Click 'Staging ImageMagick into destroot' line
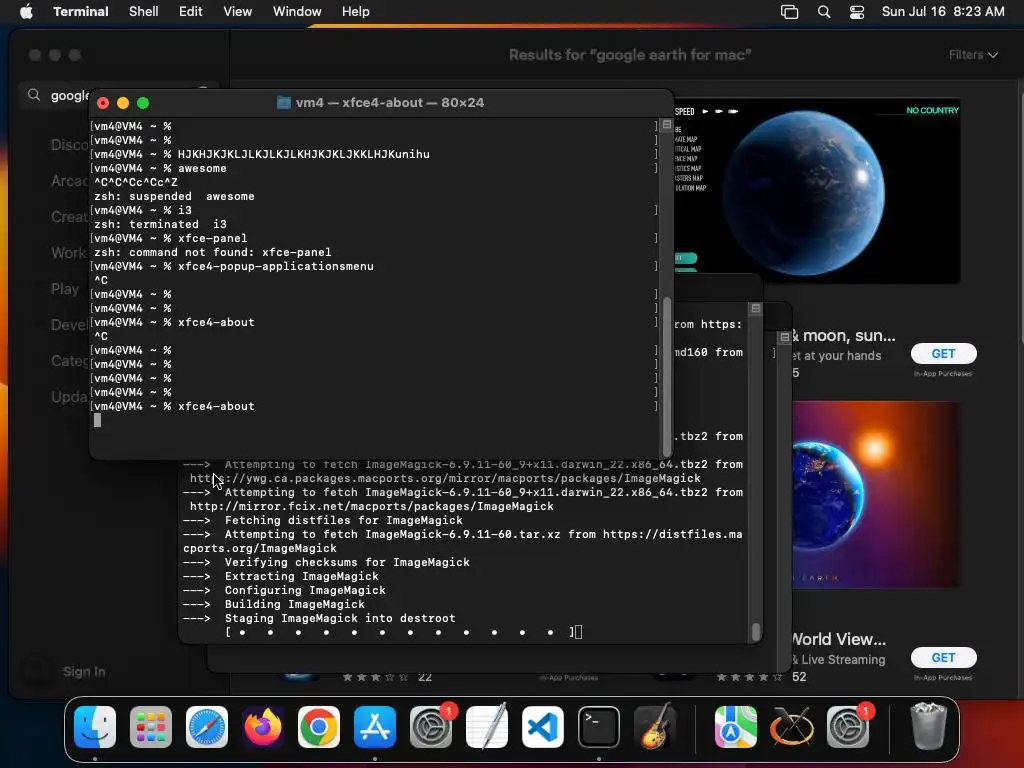The width and height of the screenshot is (1024, 768). tap(319, 618)
